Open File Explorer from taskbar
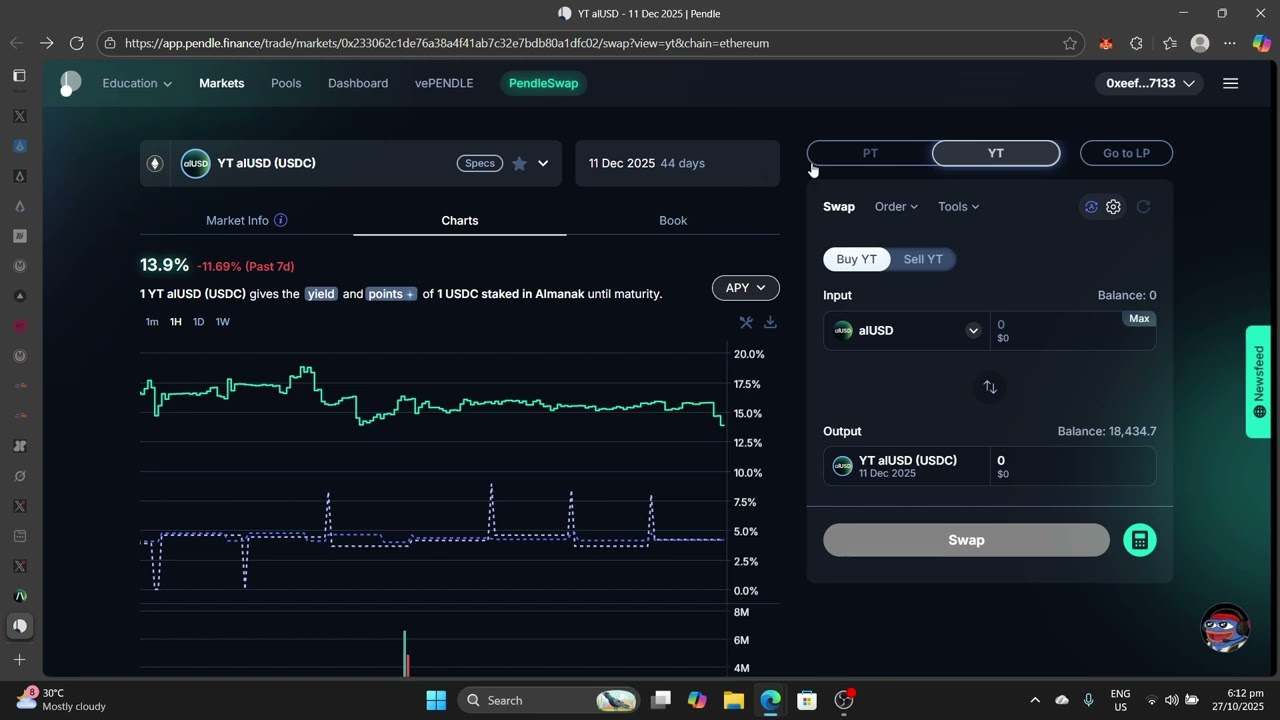This screenshot has height=720, width=1280. click(733, 700)
